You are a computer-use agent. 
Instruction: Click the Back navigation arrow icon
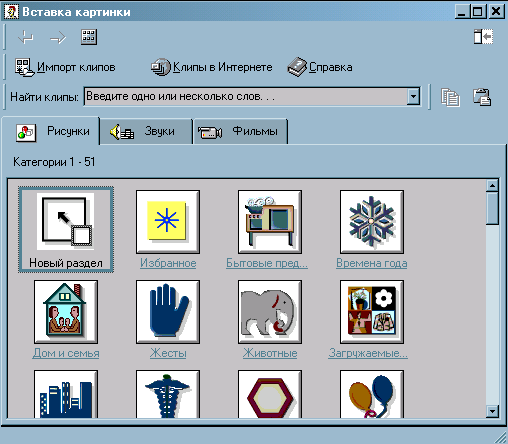[26, 37]
